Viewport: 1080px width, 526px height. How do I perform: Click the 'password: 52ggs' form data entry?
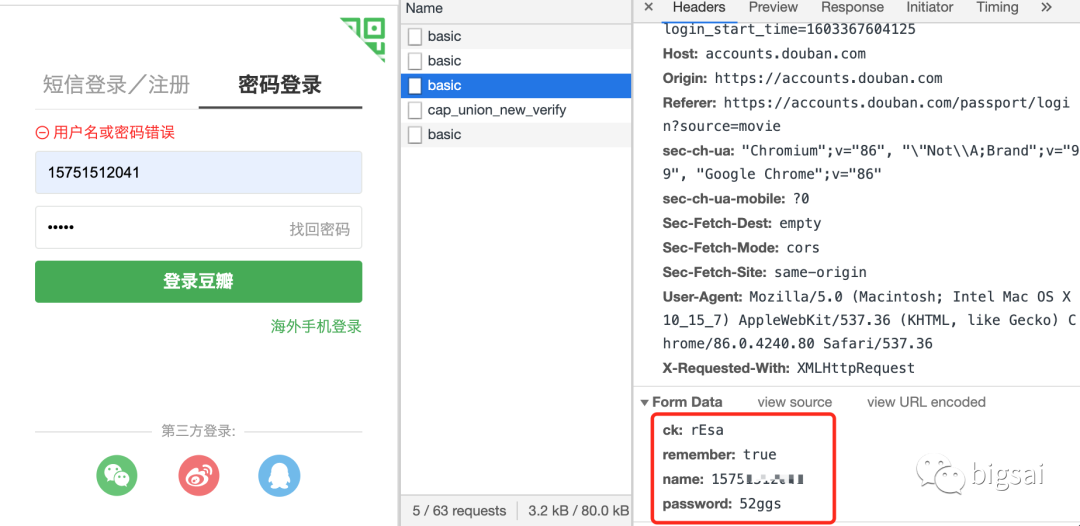click(722, 505)
